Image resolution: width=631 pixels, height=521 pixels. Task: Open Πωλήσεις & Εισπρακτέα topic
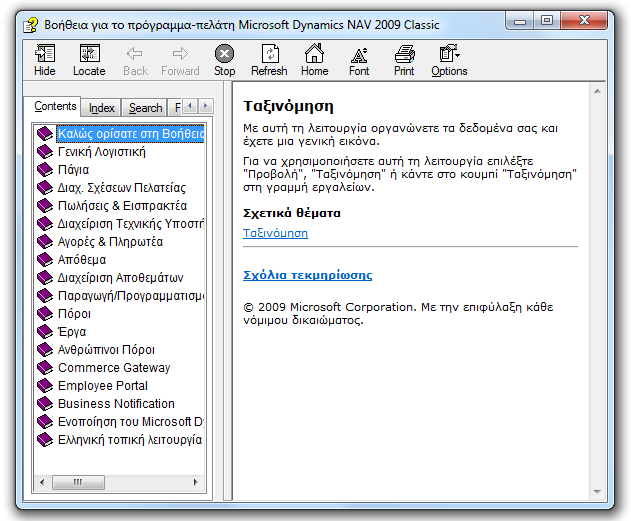click(122, 206)
